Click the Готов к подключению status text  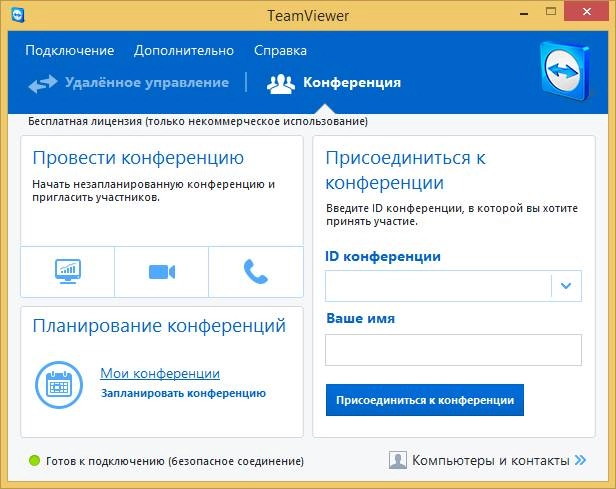pos(175,461)
